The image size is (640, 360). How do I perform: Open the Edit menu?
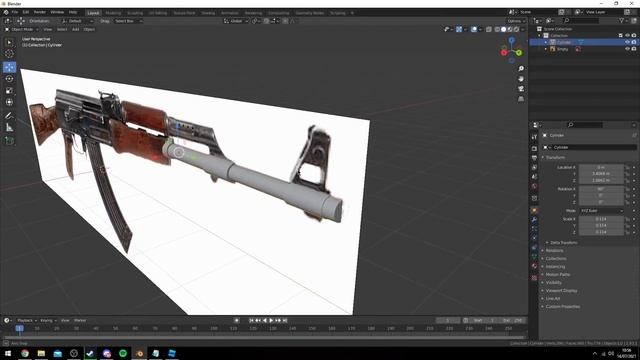pos(26,12)
